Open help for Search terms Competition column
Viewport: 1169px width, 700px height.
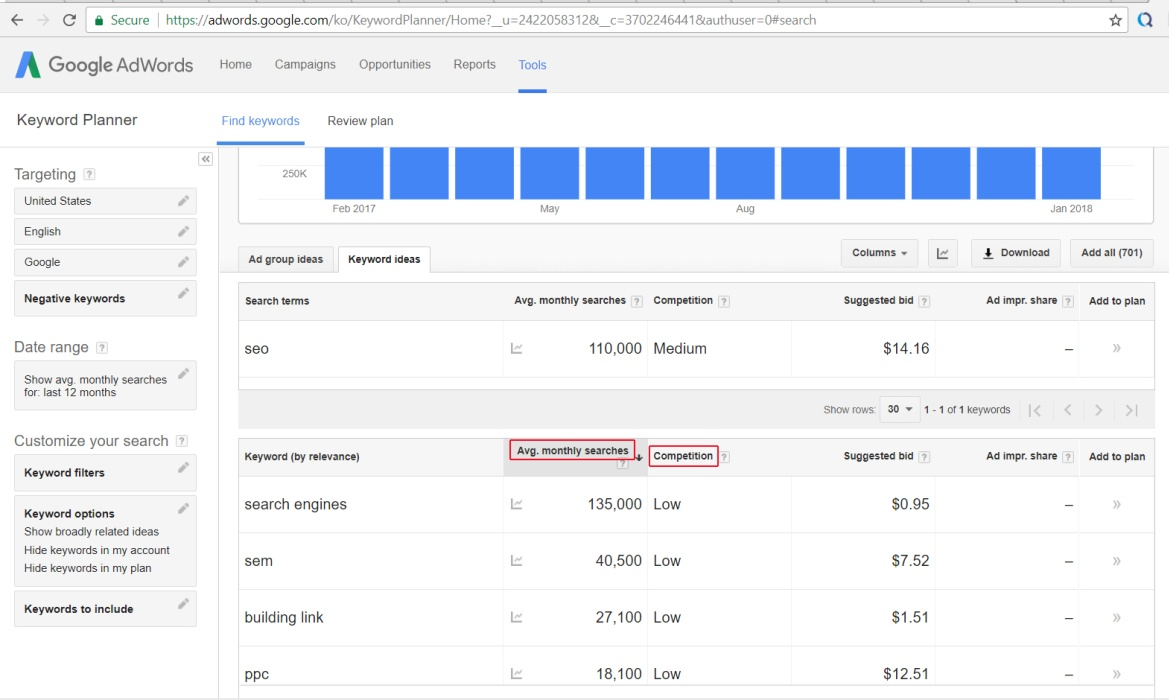click(724, 301)
